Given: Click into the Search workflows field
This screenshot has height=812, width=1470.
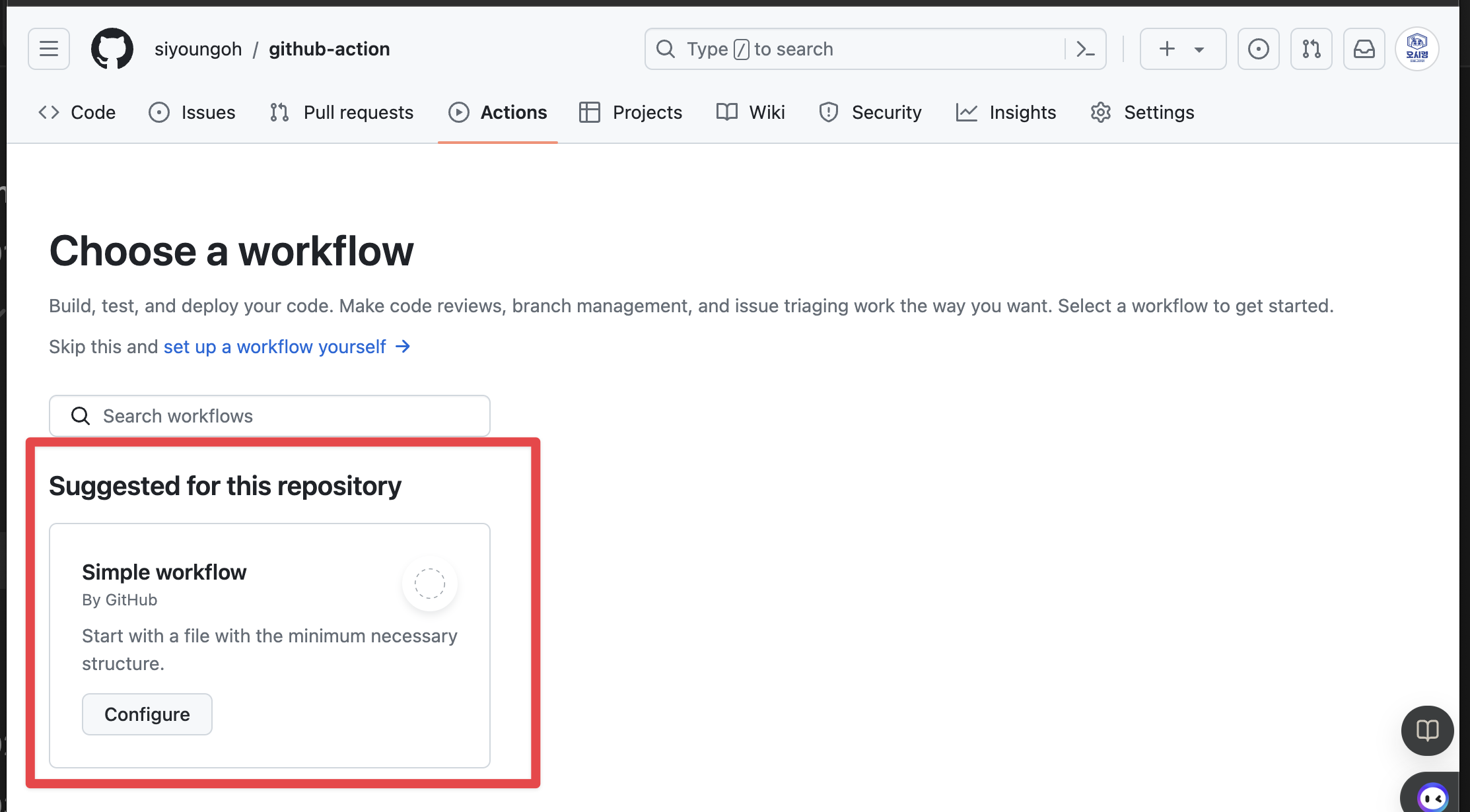Looking at the screenshot, I should pyautogui.click(x=269, y=416).
